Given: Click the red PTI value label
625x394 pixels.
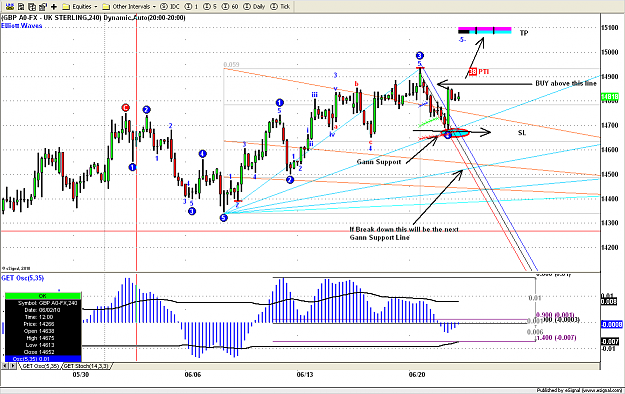Looking at the screenshot, I should pos(479,72).
